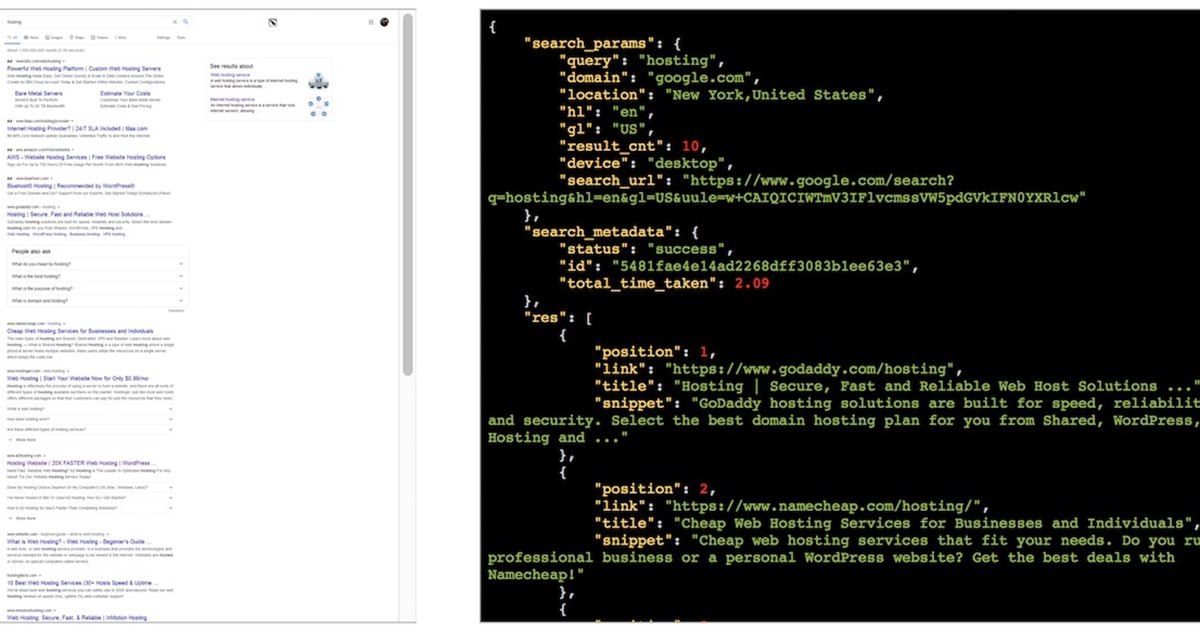Open the account profile avatar
Screen dimensions: 1200x628
click(x=385, y=21)
